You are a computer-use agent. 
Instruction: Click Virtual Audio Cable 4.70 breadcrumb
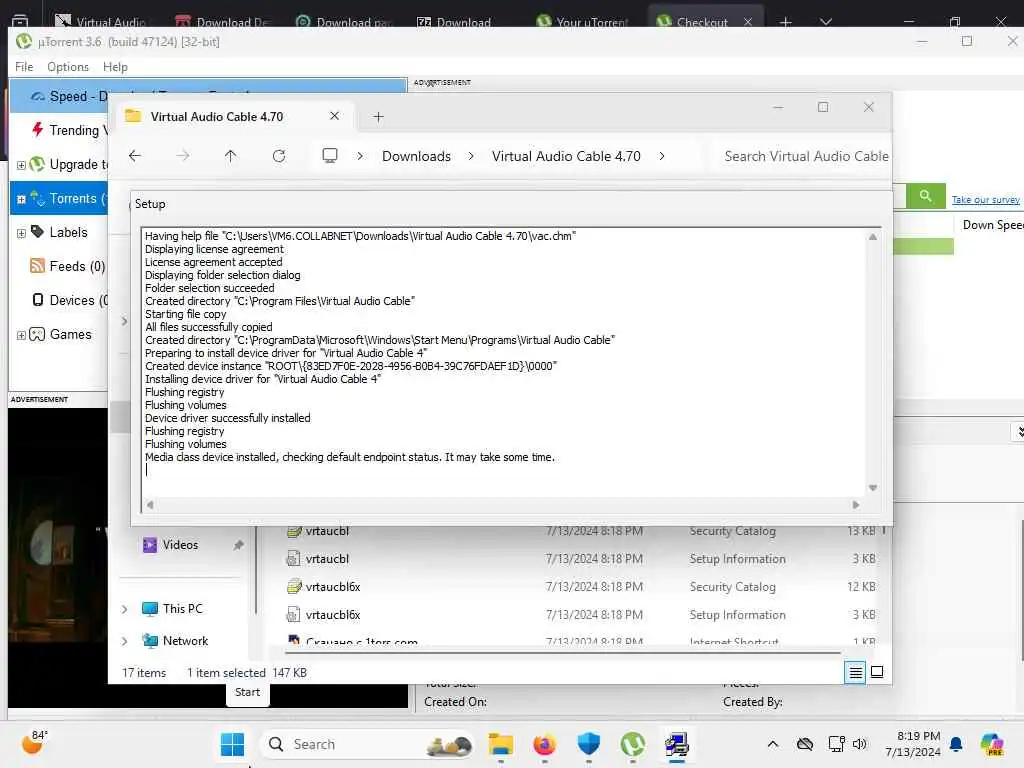click(566, 156)
